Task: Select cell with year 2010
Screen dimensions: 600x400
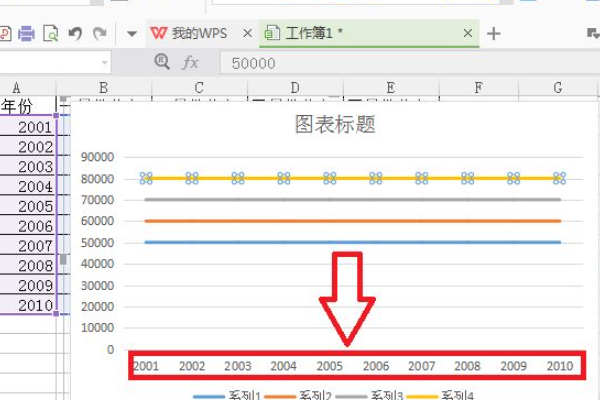Action: pyautogui.click(x=28, y=305)
